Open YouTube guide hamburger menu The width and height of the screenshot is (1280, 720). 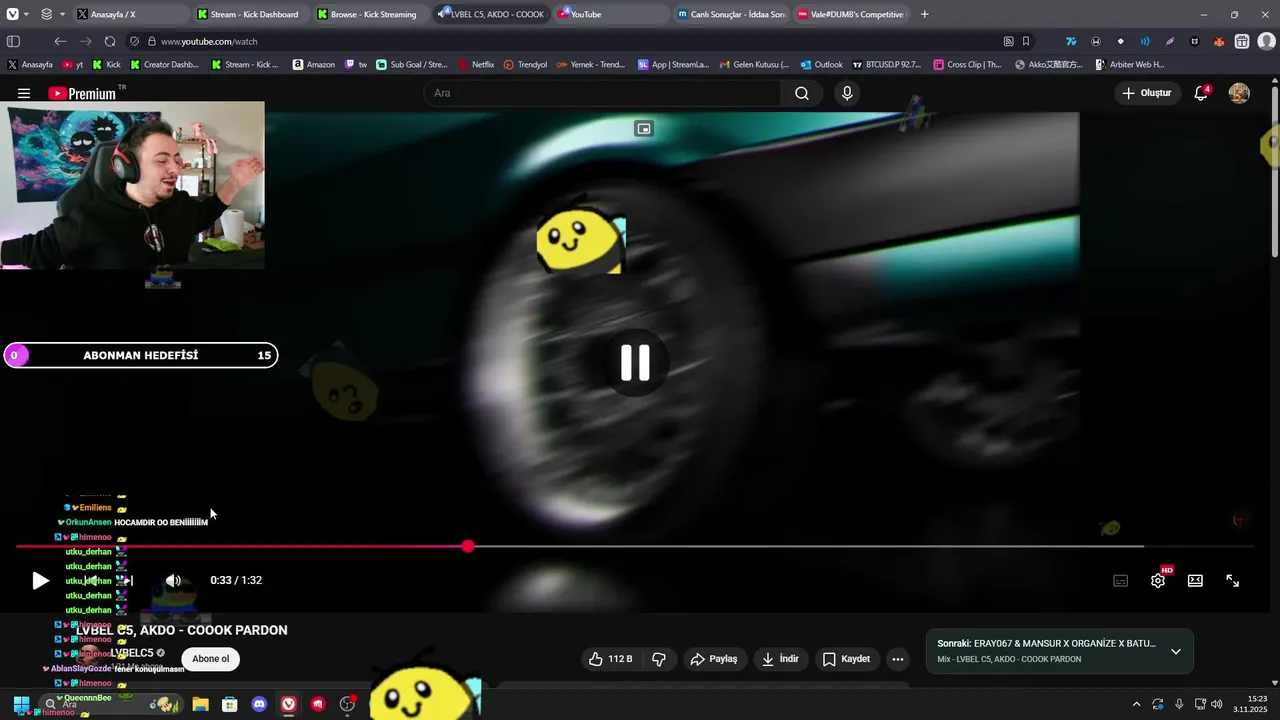click(24, 93)
